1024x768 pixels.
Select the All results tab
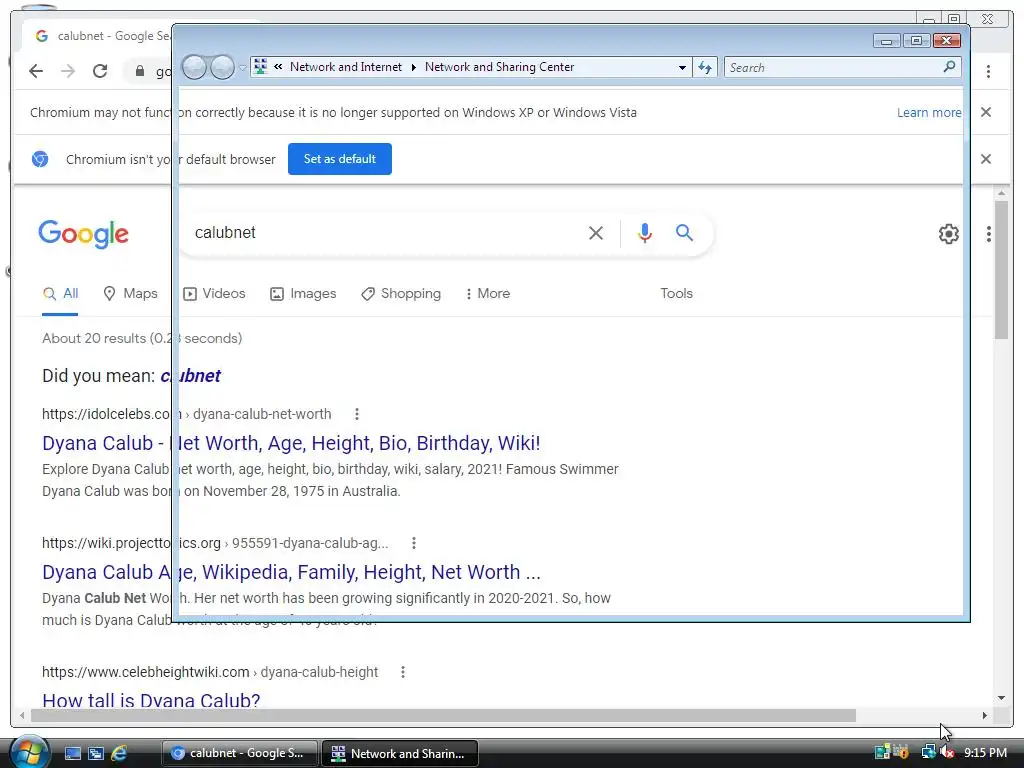(x=60, y=294)
